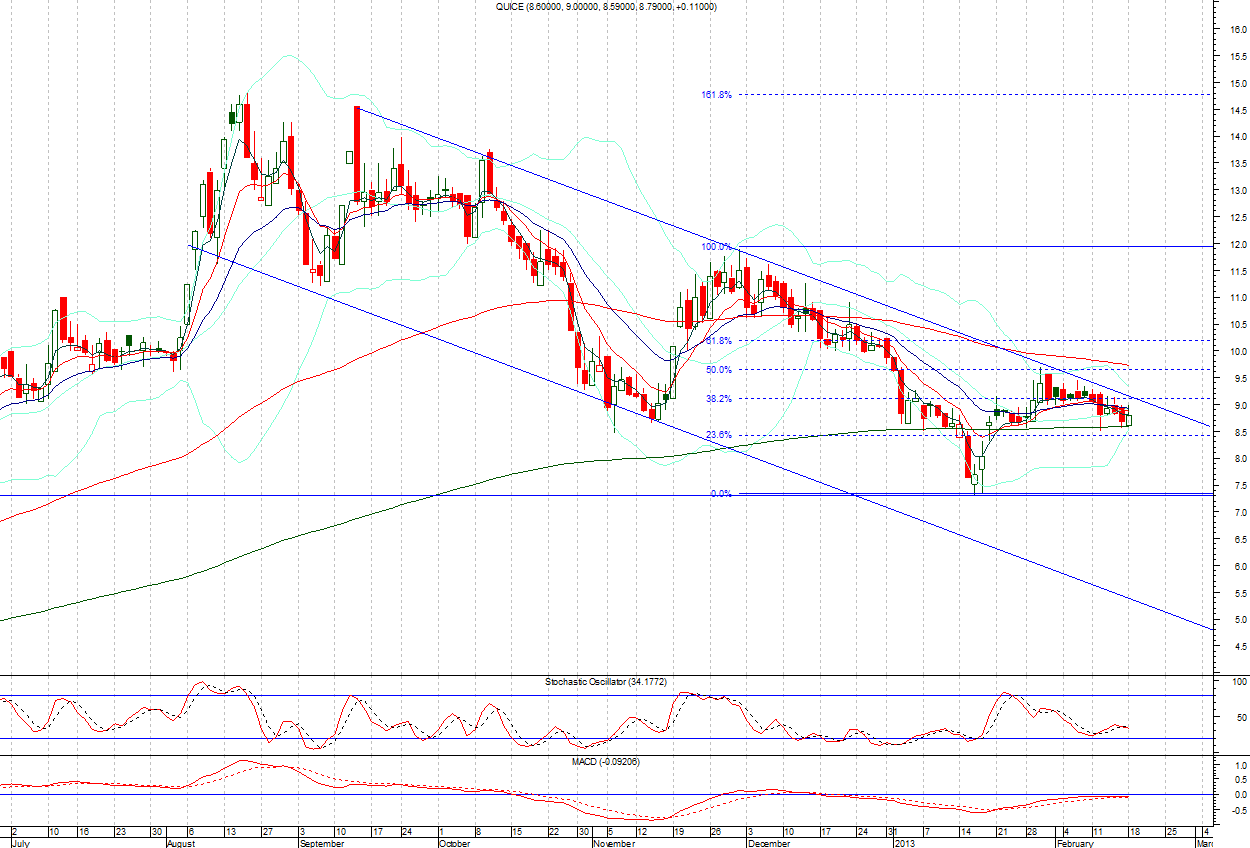The height and width of the screenshot is (848, 1250).
Task: Click the MACD indicator title
Action: click(605, 762)
